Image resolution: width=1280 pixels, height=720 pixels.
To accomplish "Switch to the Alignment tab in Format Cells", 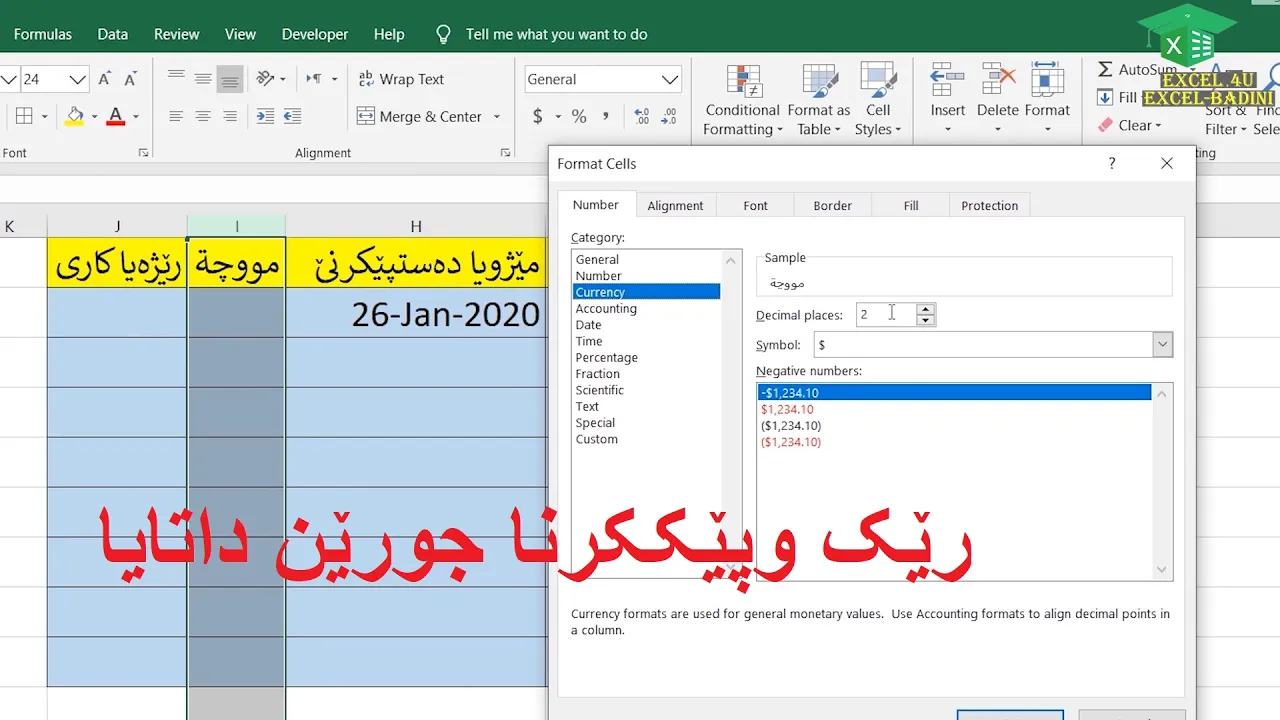I will pyautogui.click(x=675, y=205).
